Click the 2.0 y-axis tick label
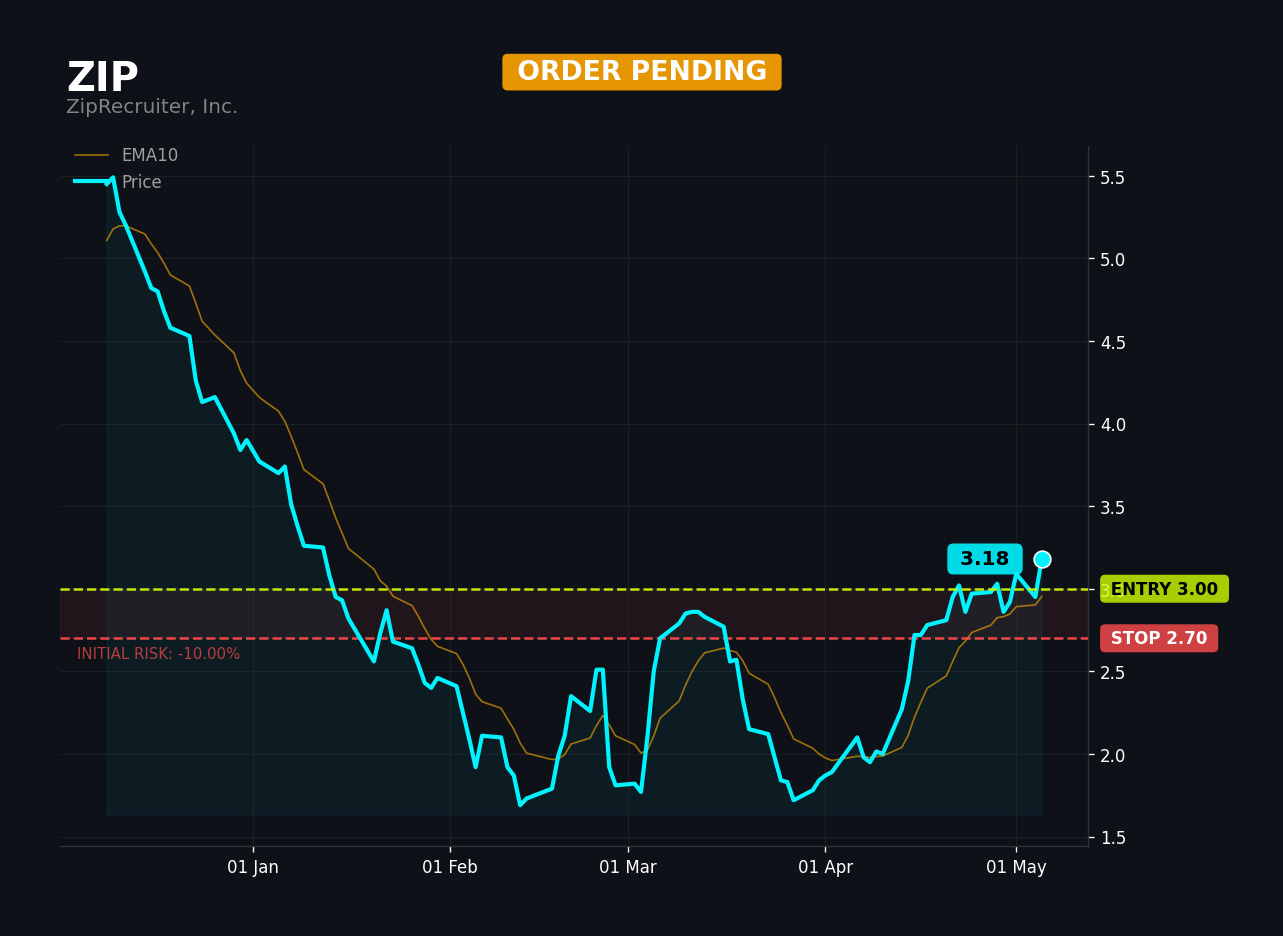1283x936 pixels. click(1113, 755)
